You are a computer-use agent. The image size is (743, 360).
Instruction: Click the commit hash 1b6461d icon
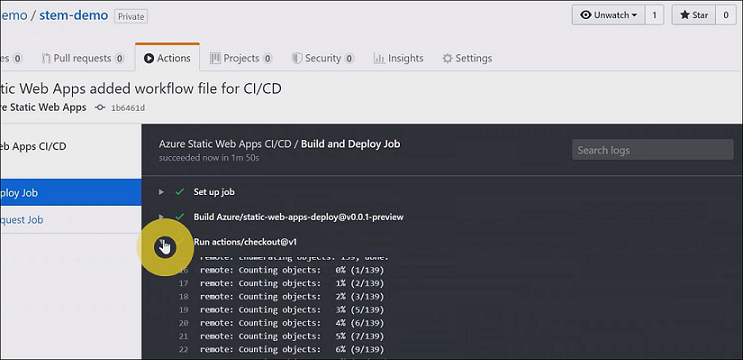pyautogui.click(x=100, y=108)
